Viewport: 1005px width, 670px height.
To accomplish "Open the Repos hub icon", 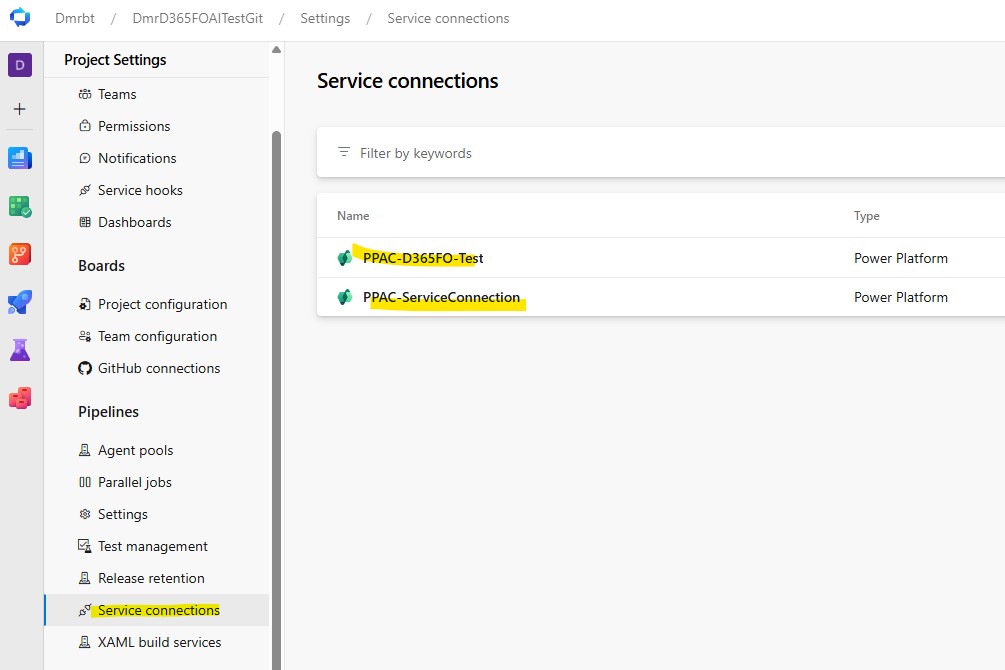I will click(20, 255).
